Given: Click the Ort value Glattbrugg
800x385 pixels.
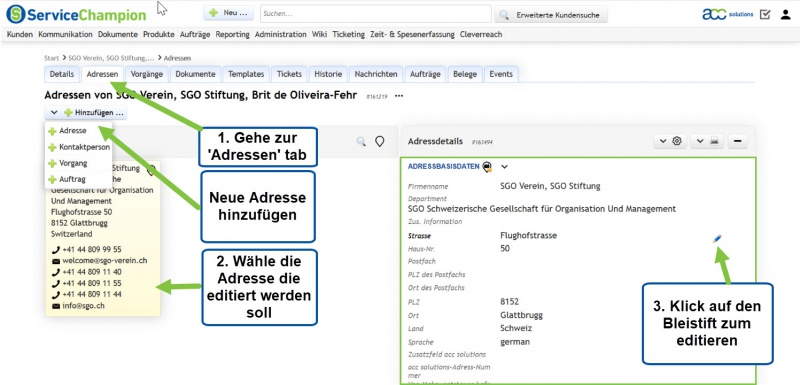Looking at the screenshot, I should pos(521,315).
